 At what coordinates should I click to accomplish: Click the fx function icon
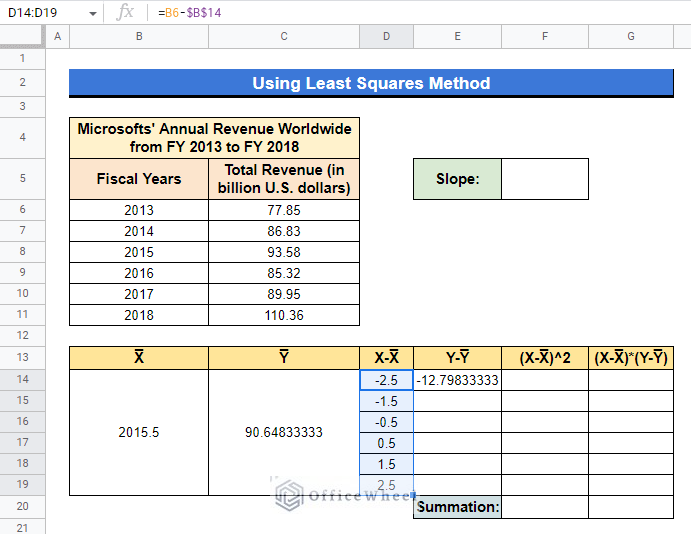coord(125,12)
